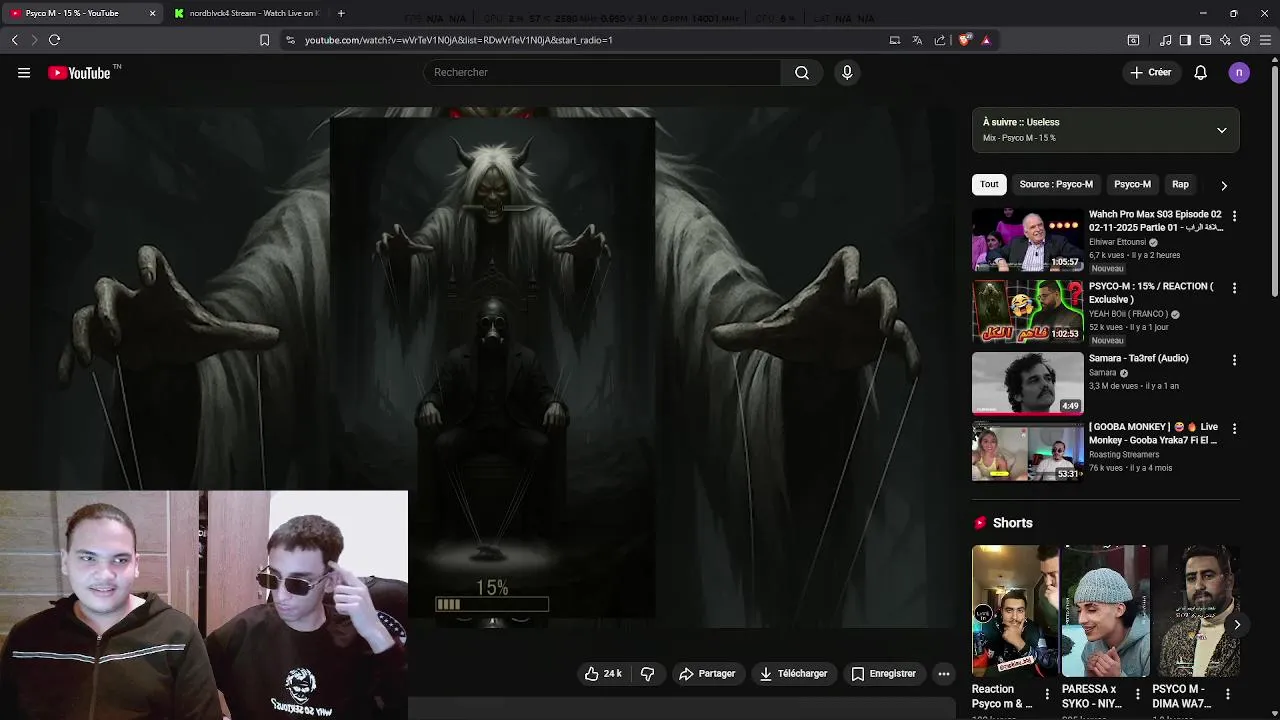Screen dimensions: 1280x720
Task: Click the search magnifier button
Action: (x=802, y=72)
